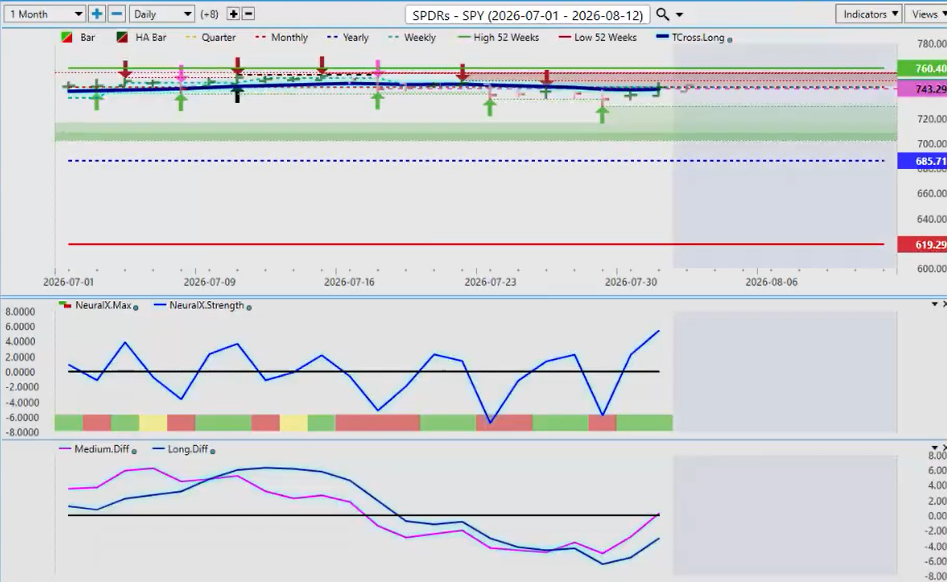Click the settings dot beside NeuralX.Max

point(136,307)
